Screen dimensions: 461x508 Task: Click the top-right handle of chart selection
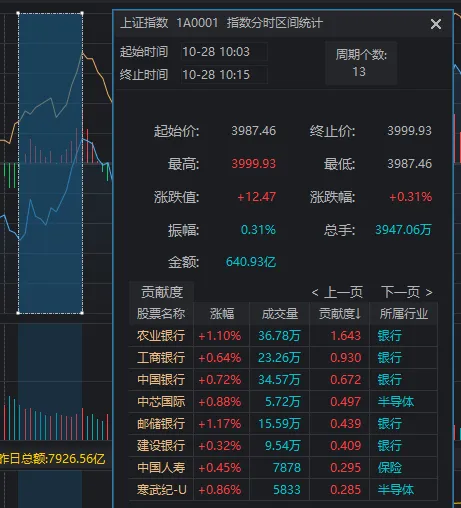pos(82,13)
